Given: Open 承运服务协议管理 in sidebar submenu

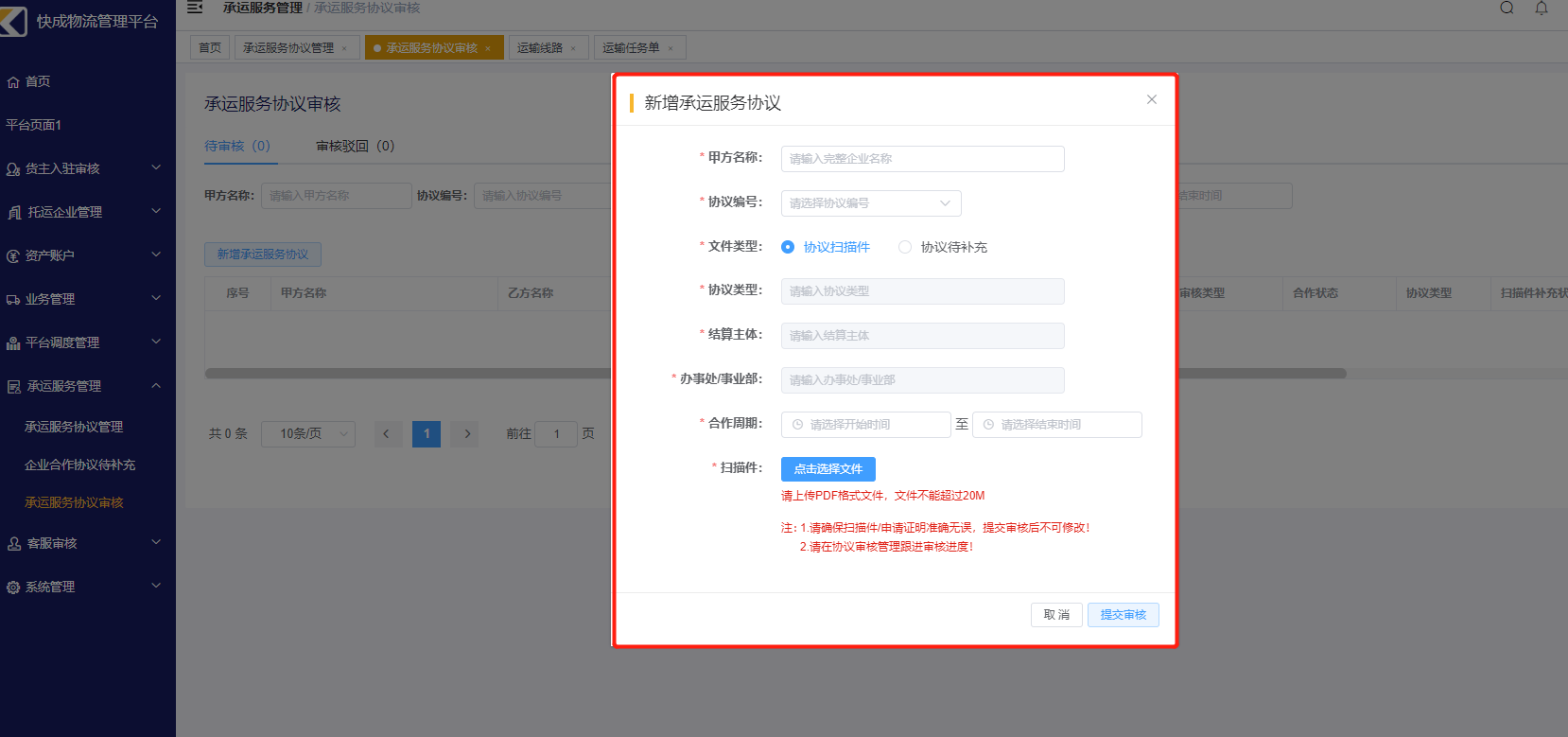Looking at the screenshot, I should pos(74,427).
